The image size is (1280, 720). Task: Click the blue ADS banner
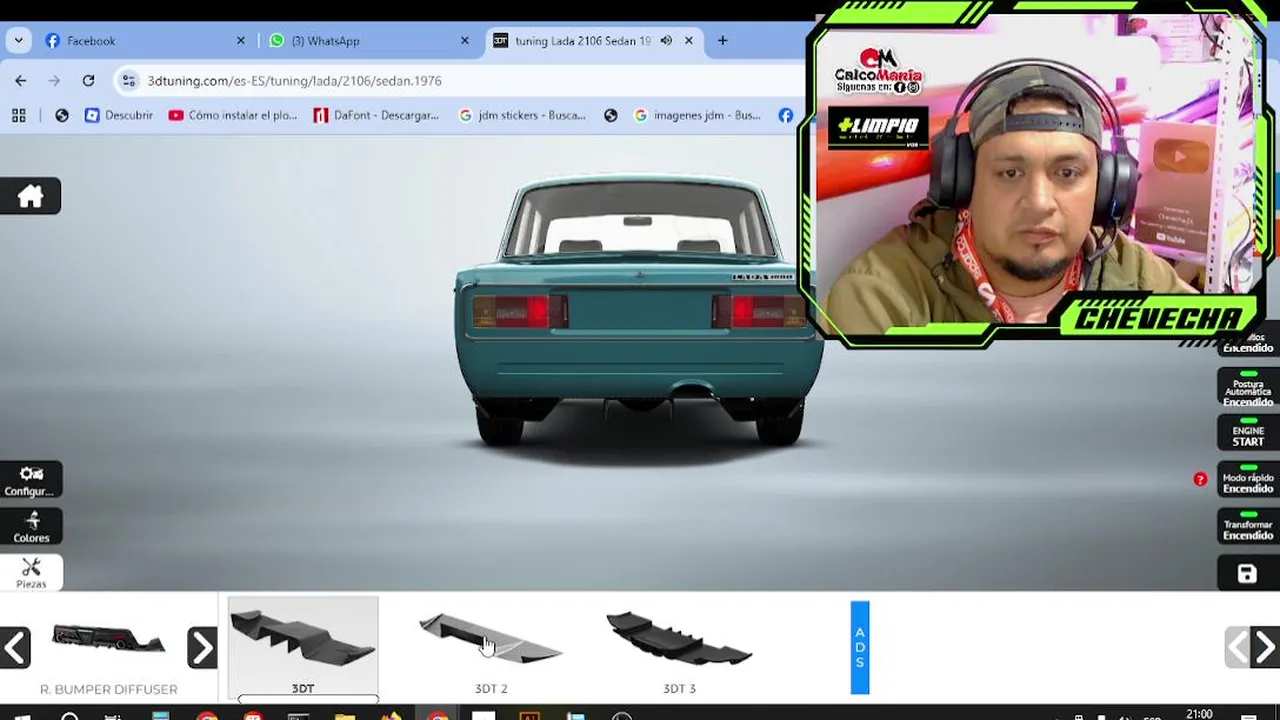pyautogui.click(x=860, y=647)
